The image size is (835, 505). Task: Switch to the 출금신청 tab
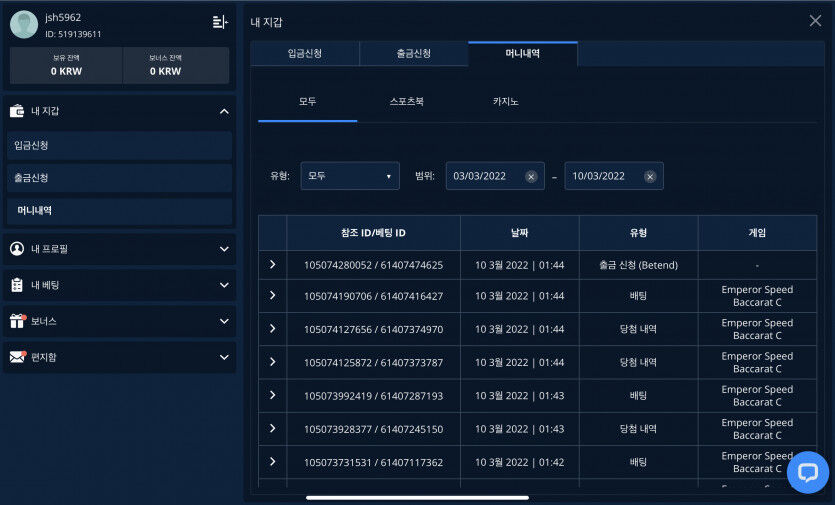tap(414, 54)
